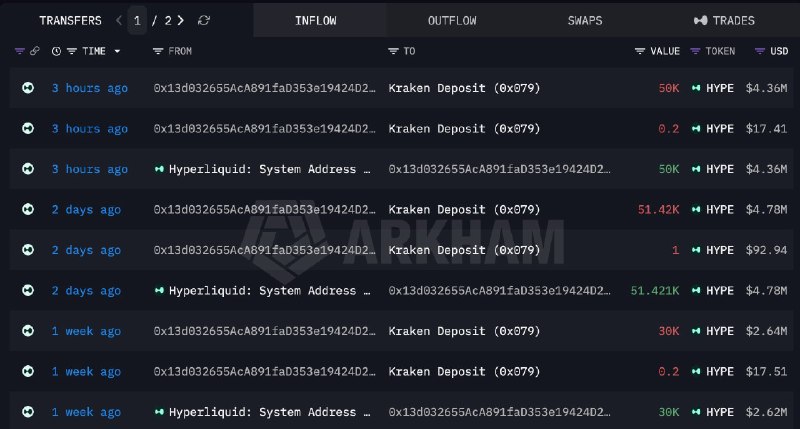Screen dimensions: 800x429
Task: Go to next transfers page
Action: (x=181, y=20)
